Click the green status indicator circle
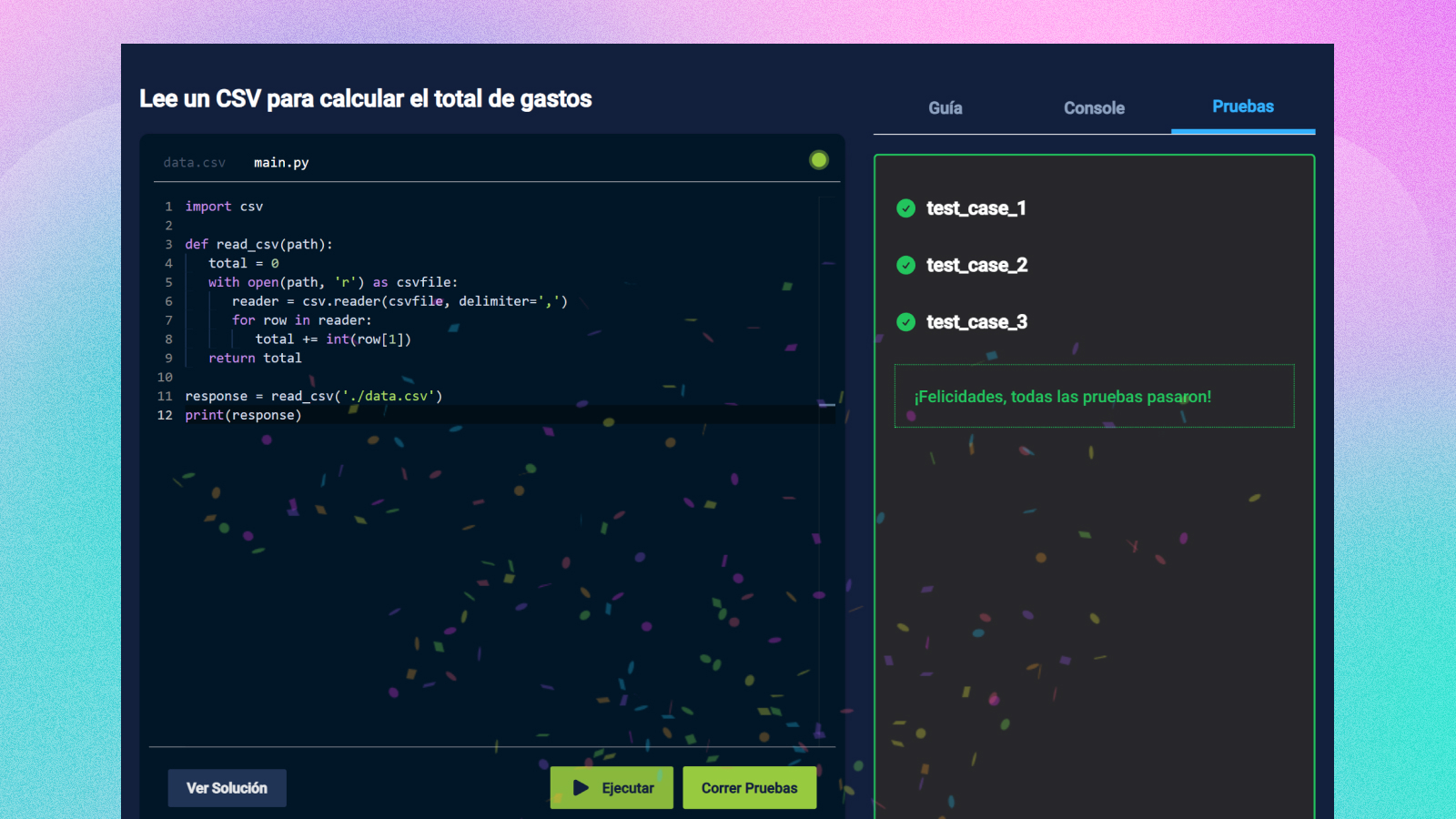 (819, 160)
